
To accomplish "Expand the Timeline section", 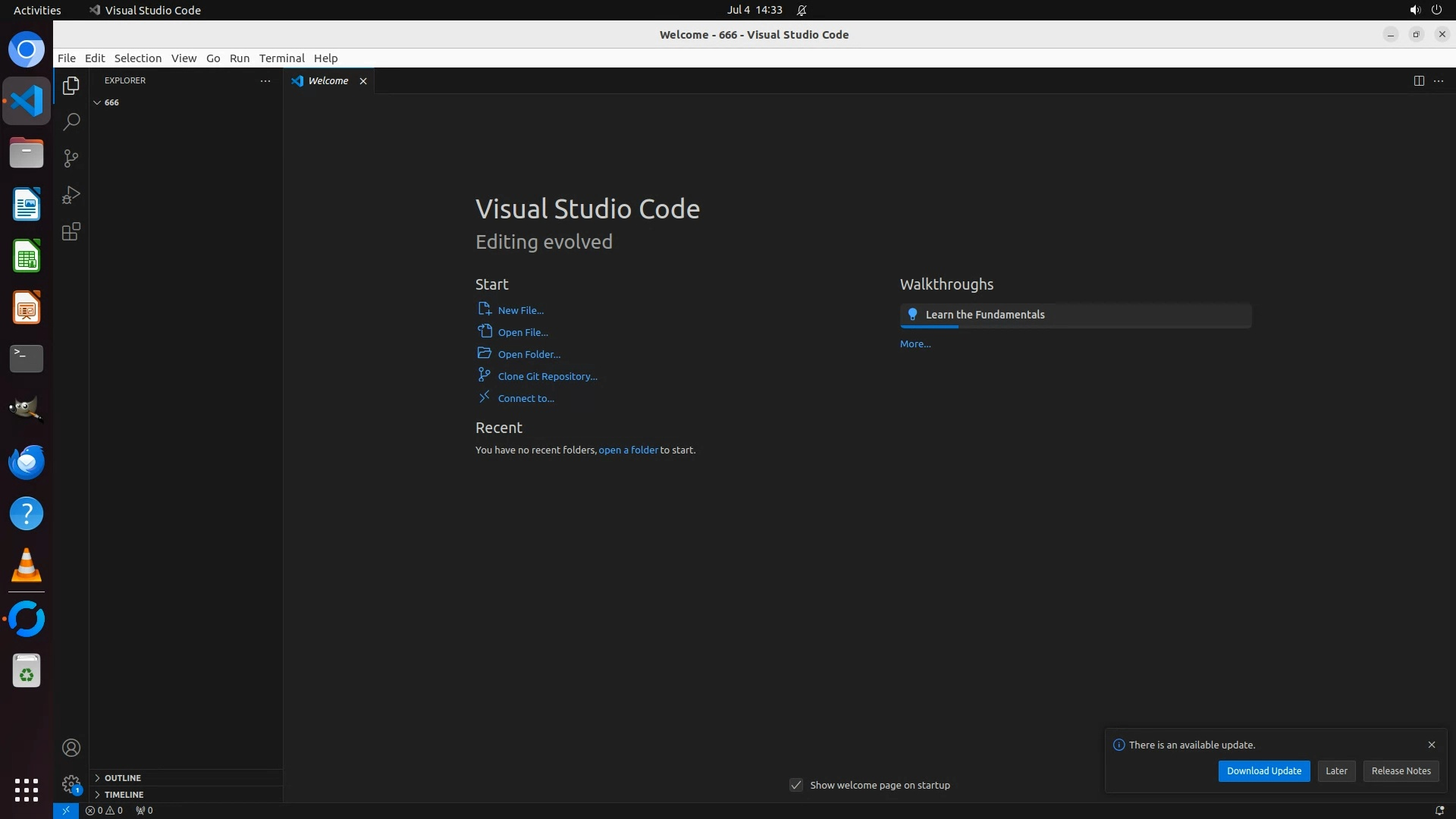I will pyautogui.click(x=124, y=795).
